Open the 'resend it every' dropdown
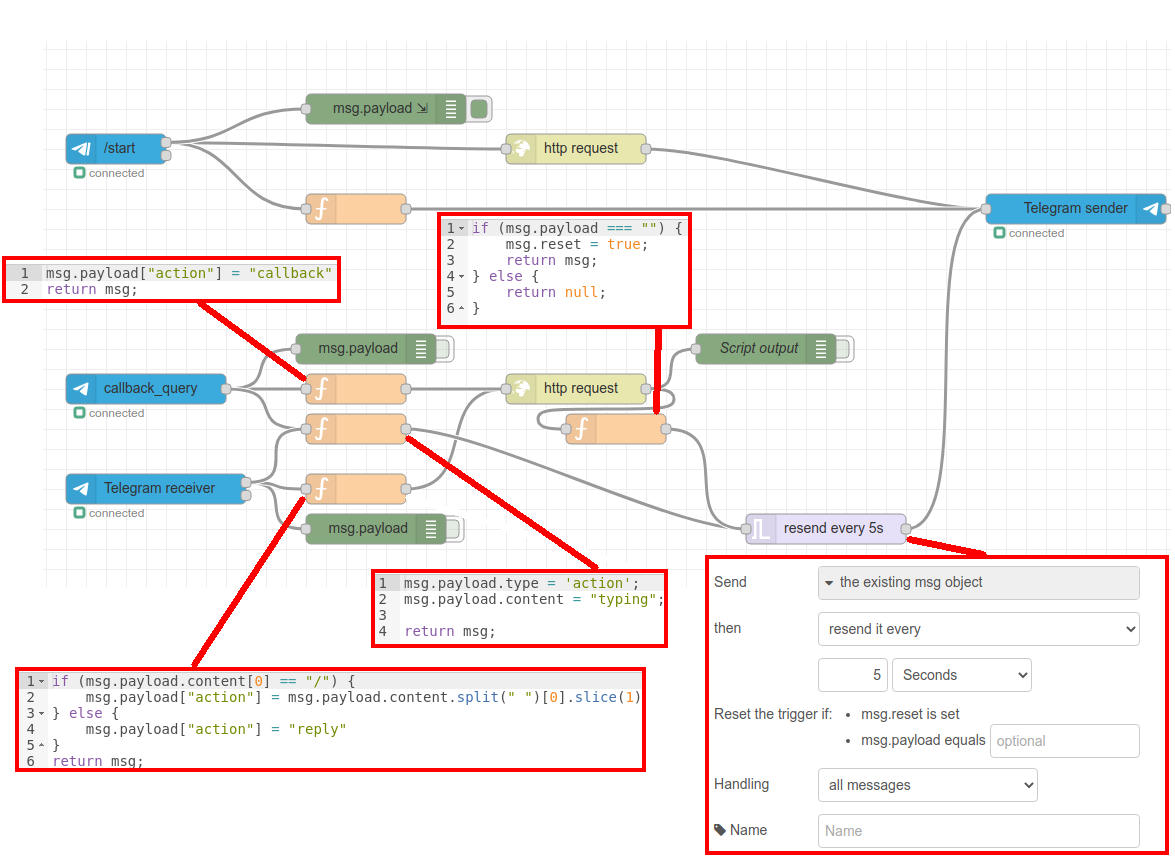 [x=978, y=629]
